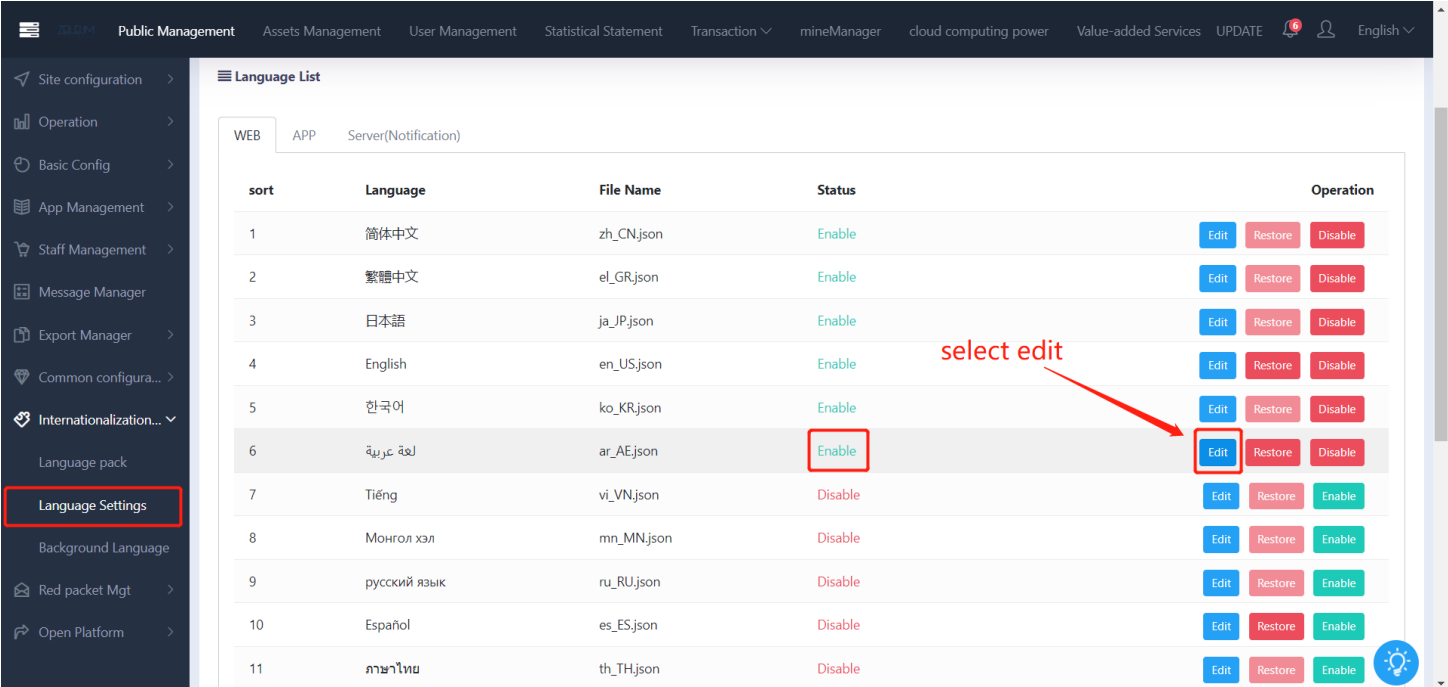
Task: Click the Español language cell
Action: click(388, 625)
